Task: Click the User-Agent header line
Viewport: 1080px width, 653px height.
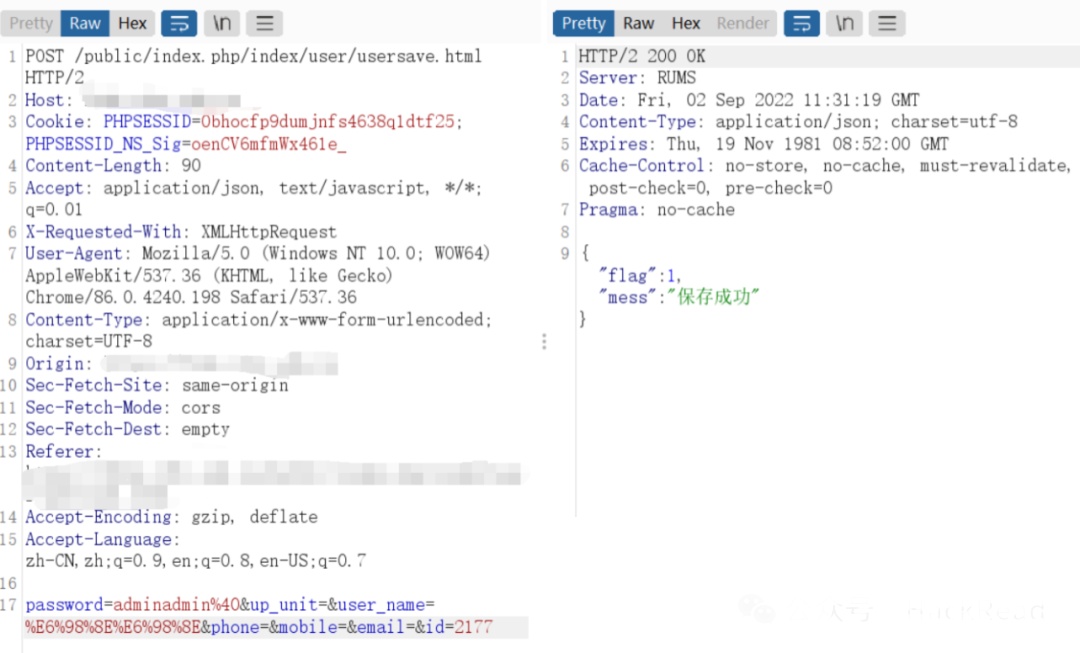Action: pos(258,276)
